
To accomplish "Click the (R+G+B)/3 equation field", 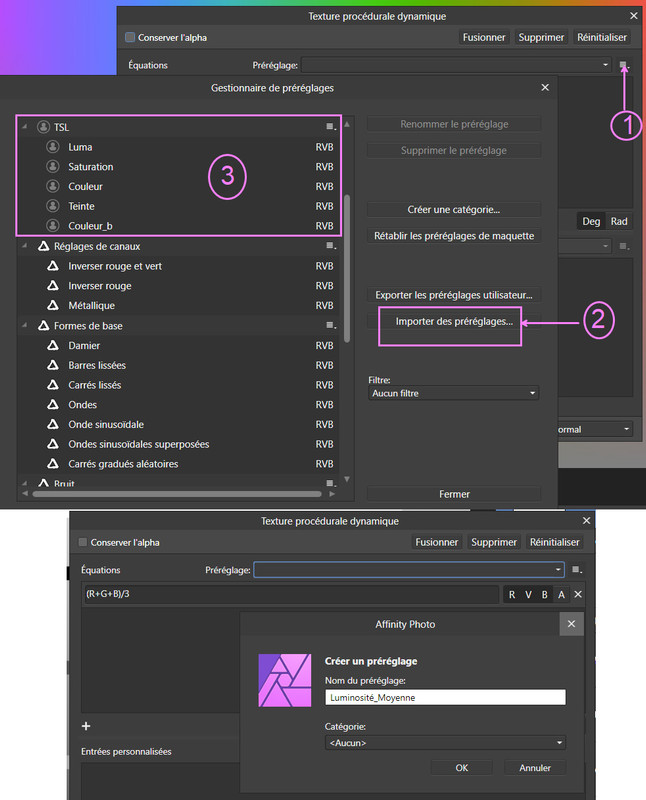I will tap(291, 594).
